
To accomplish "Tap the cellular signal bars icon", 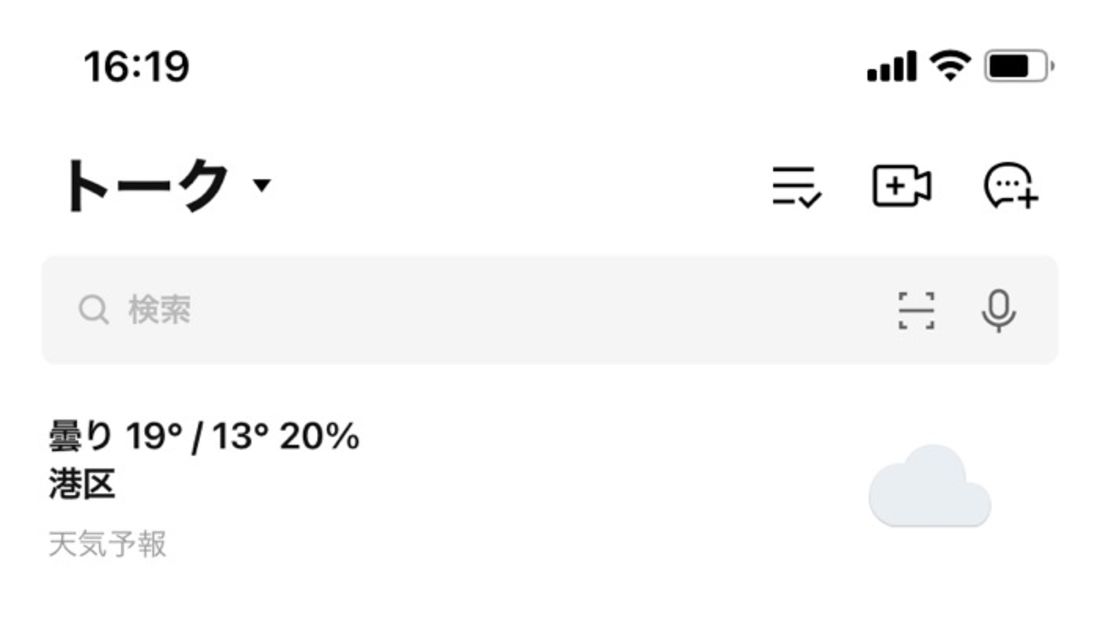I will [892, 67].
